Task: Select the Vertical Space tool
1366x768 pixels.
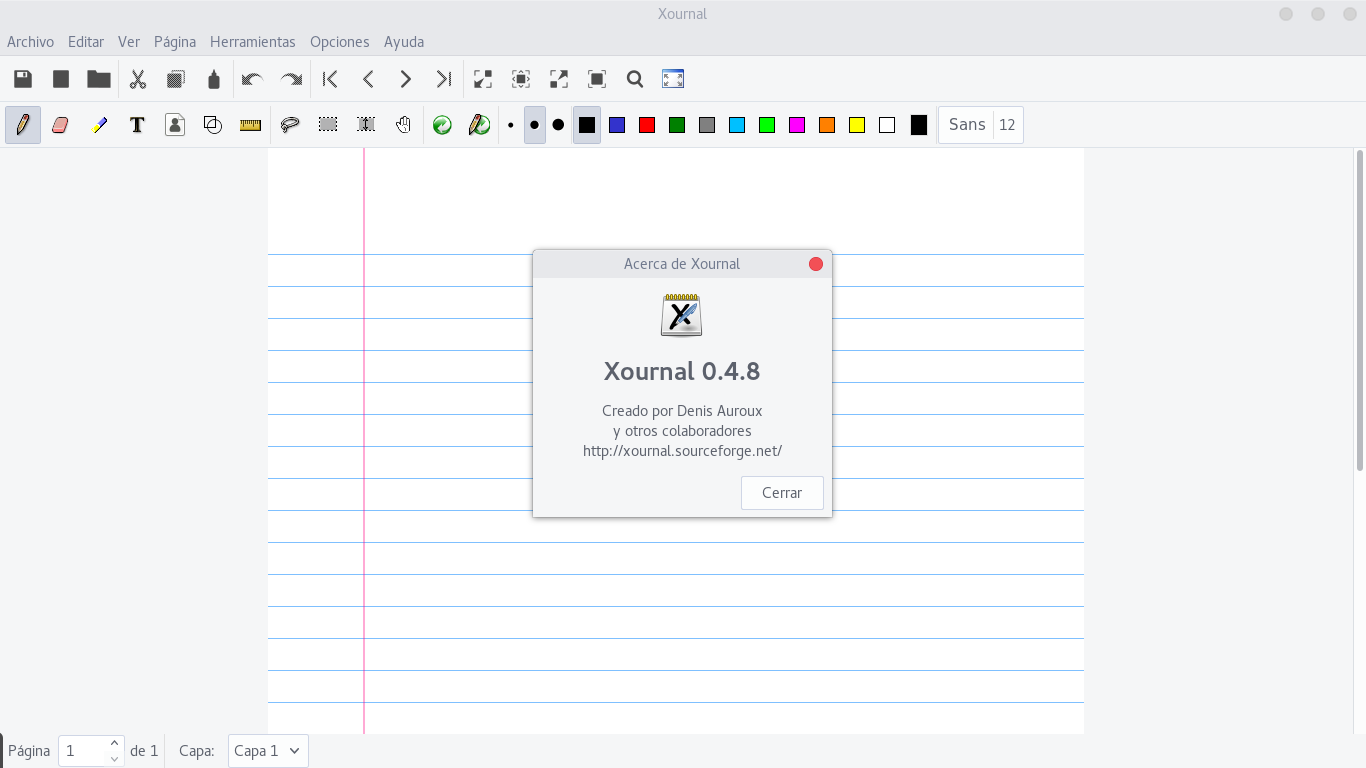Action: pos(366,125)
